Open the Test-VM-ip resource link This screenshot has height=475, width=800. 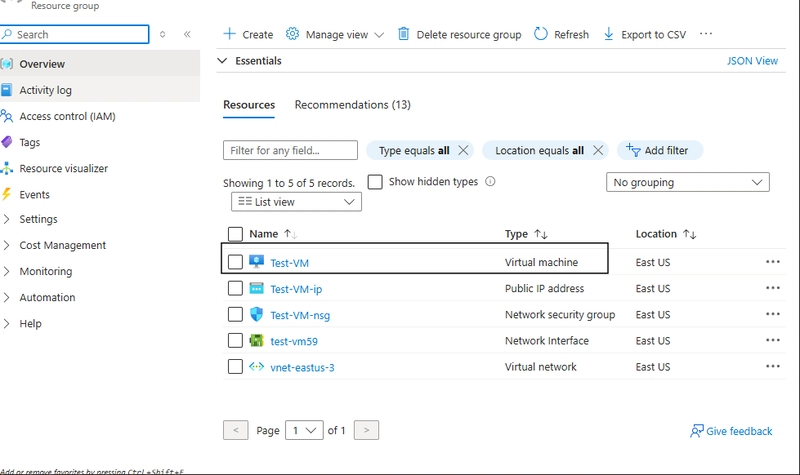[x=296, y=289]
